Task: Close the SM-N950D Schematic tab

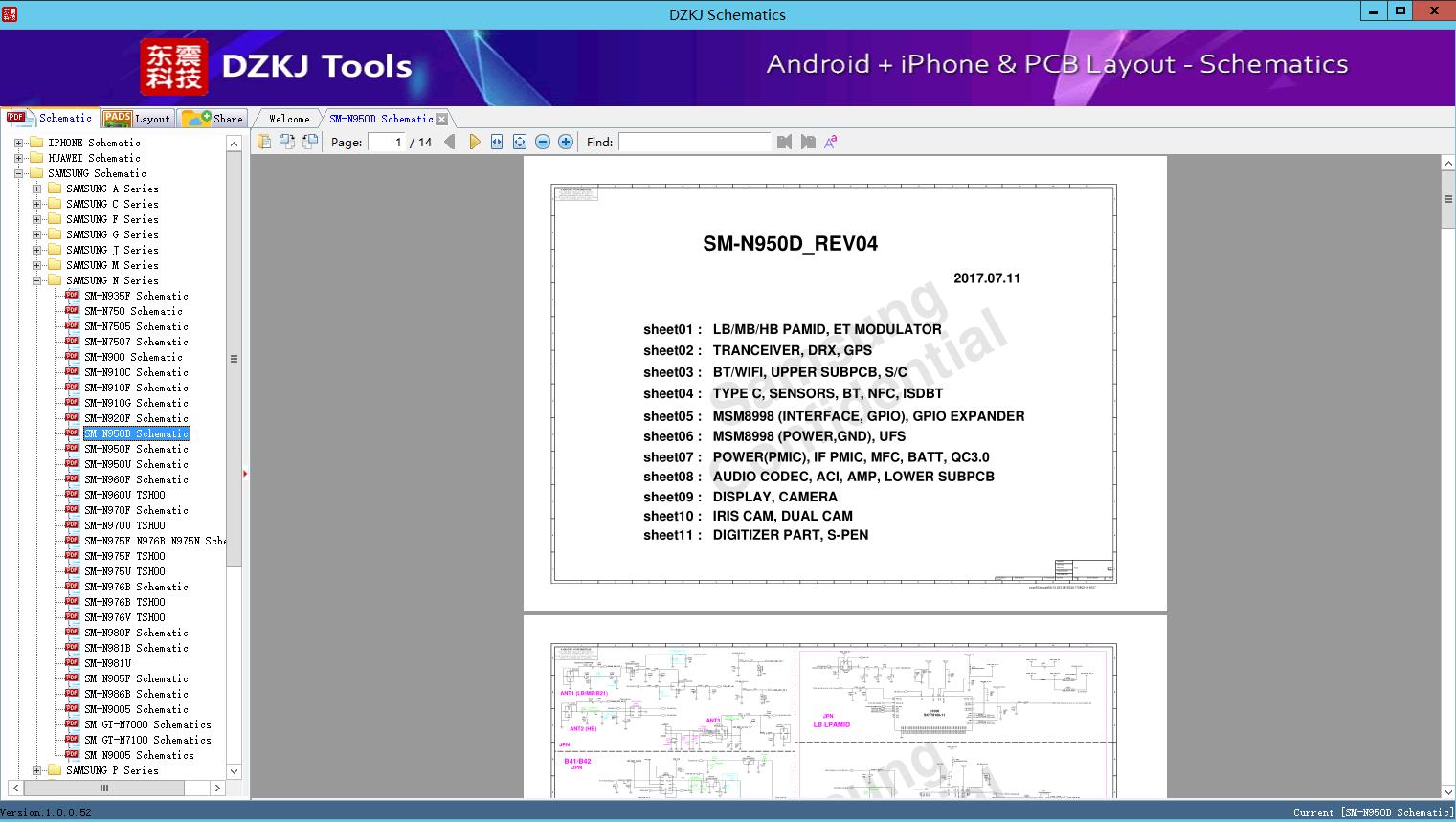Action: tap(442, 119)
